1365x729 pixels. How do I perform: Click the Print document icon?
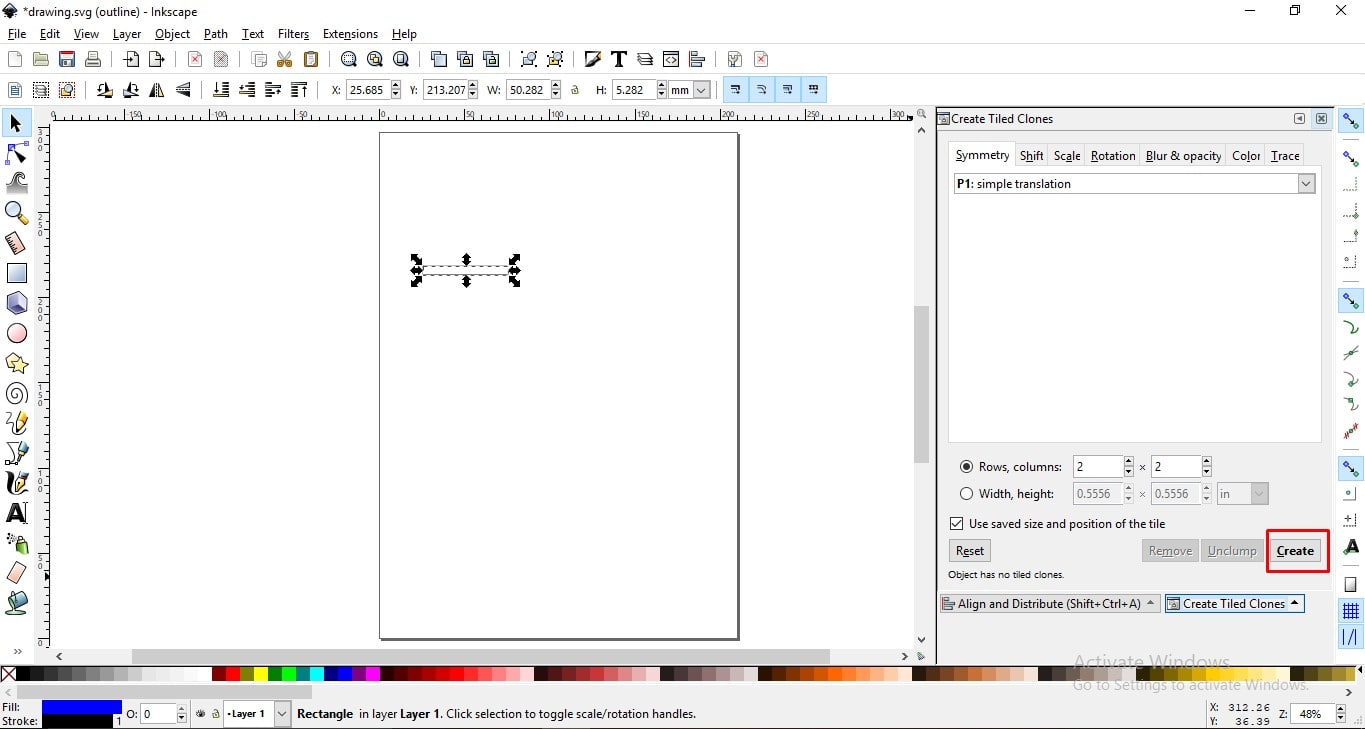tap(93, 59)
